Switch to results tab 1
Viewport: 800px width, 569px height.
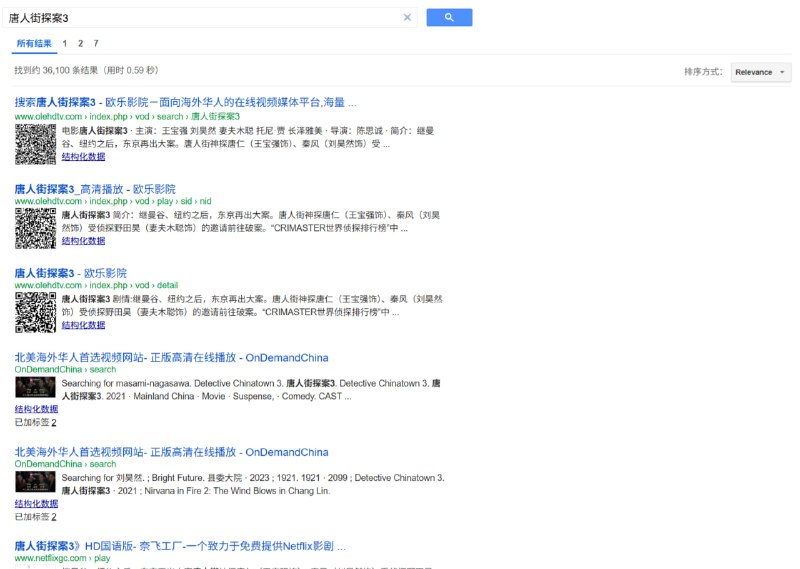65,43
